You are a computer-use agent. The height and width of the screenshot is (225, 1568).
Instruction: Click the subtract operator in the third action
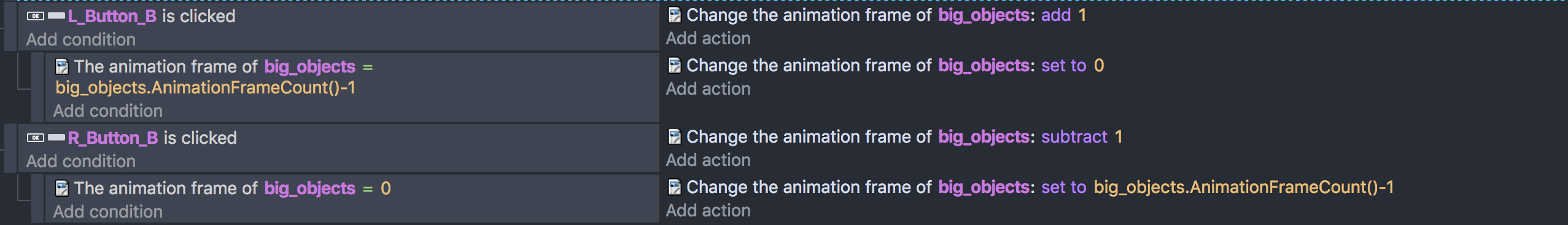click(1074, 136)
